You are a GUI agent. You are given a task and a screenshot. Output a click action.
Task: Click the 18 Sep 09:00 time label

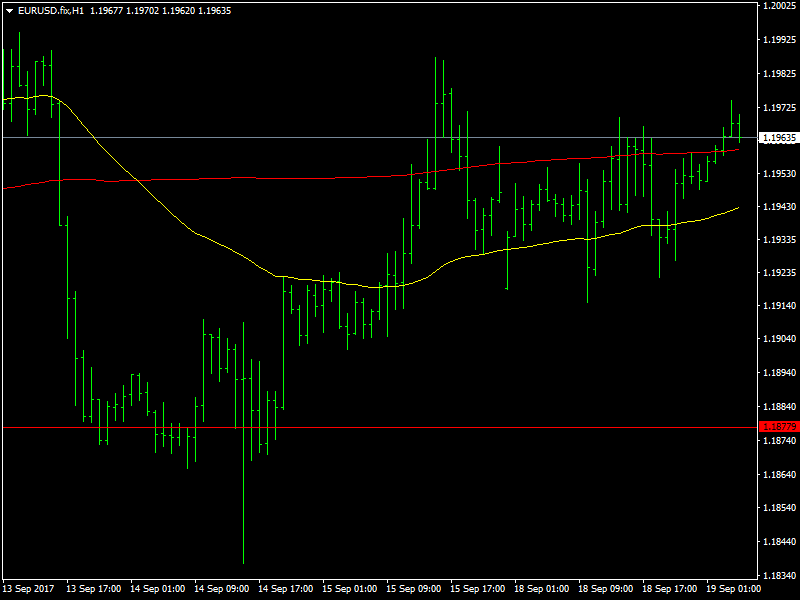[x=606, y=589]
